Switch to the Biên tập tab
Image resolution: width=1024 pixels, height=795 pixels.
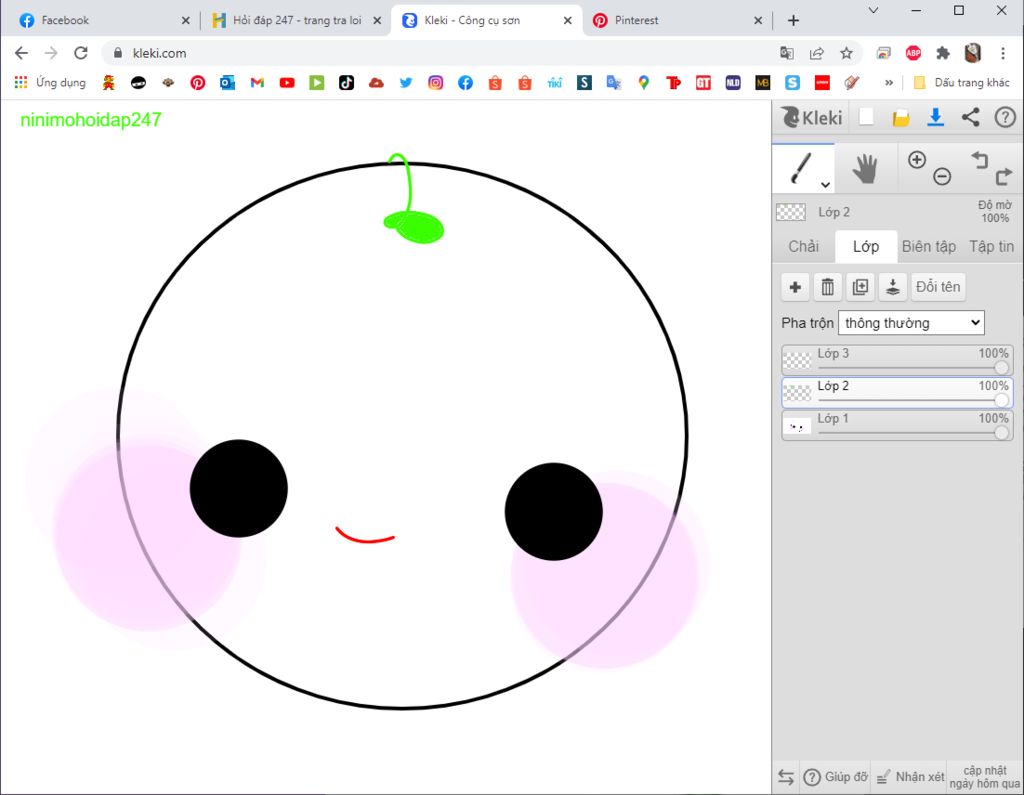tap(929, 246)
